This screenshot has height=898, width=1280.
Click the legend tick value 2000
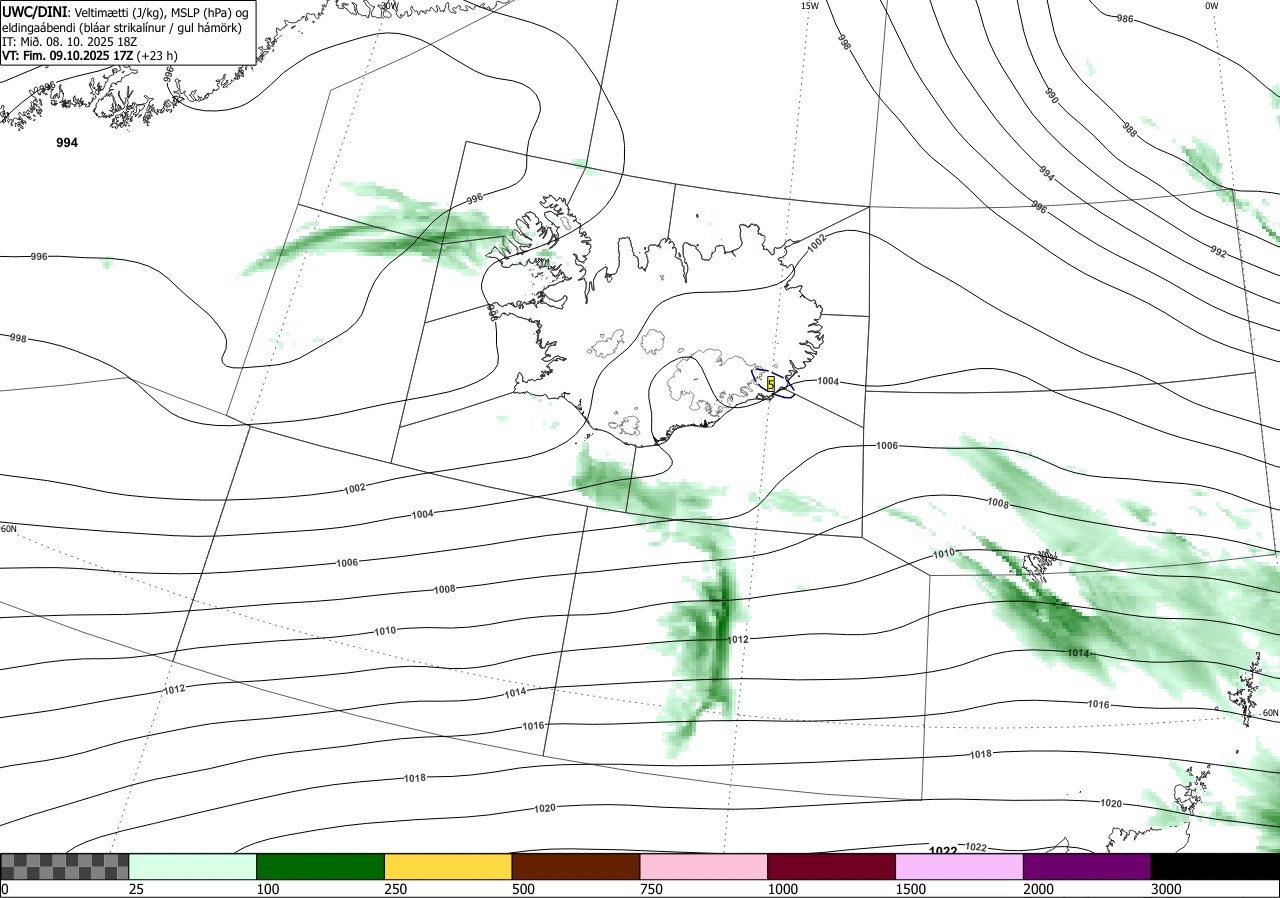1039,889
